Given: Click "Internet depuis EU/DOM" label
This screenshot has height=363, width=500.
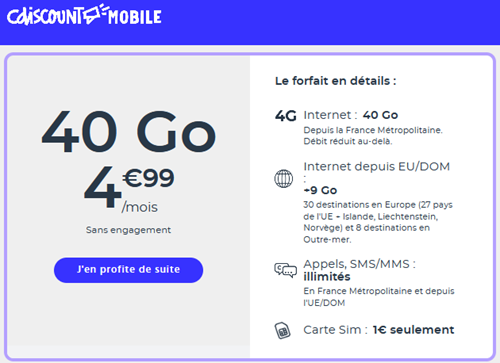Looking at the screenshot, I should coord(377,166).
